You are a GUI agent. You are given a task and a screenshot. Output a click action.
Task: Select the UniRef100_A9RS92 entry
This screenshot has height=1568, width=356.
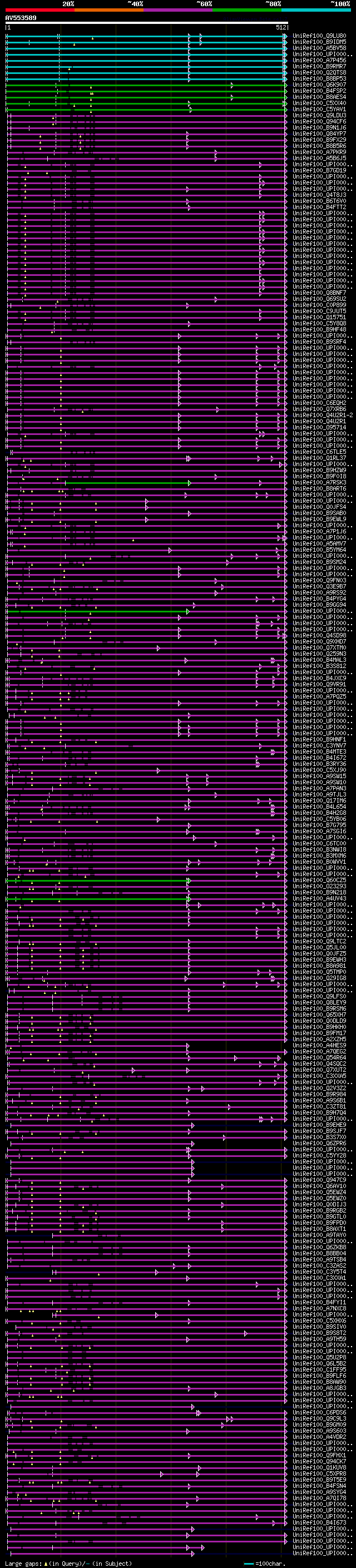pyautogui.click(x=319, y=592)
